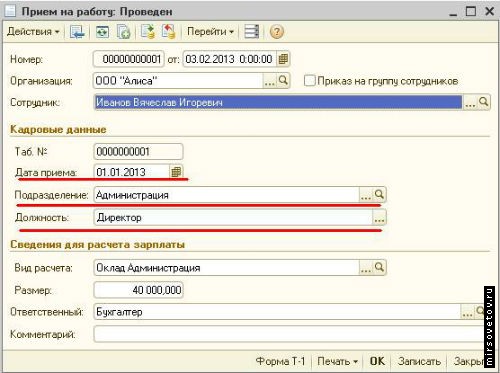The height and width of the screenshot is (373, 500).
Task: Click the Размер field 40 000,000
Action: pyautogui.click(x=138, y=290)
